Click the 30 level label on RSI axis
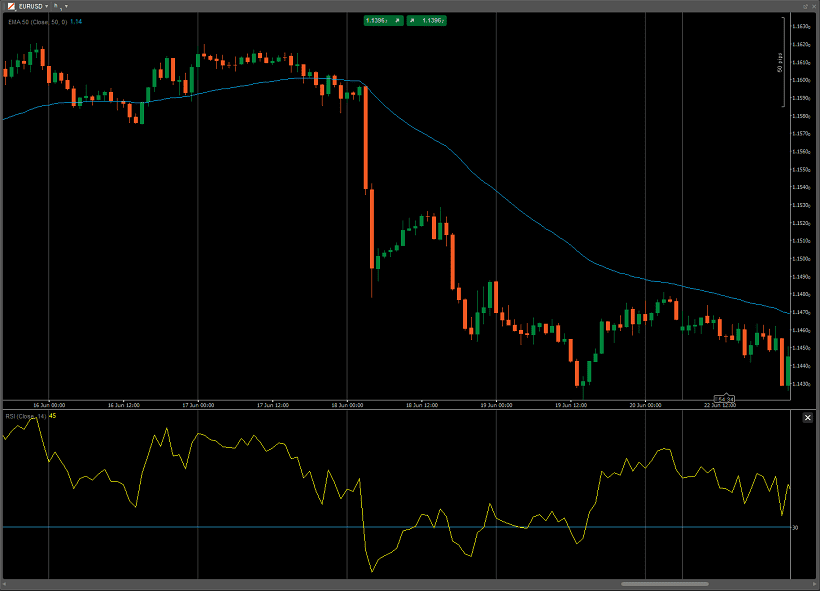This screenshot has height=591, width=820. (x=795, y=528)
